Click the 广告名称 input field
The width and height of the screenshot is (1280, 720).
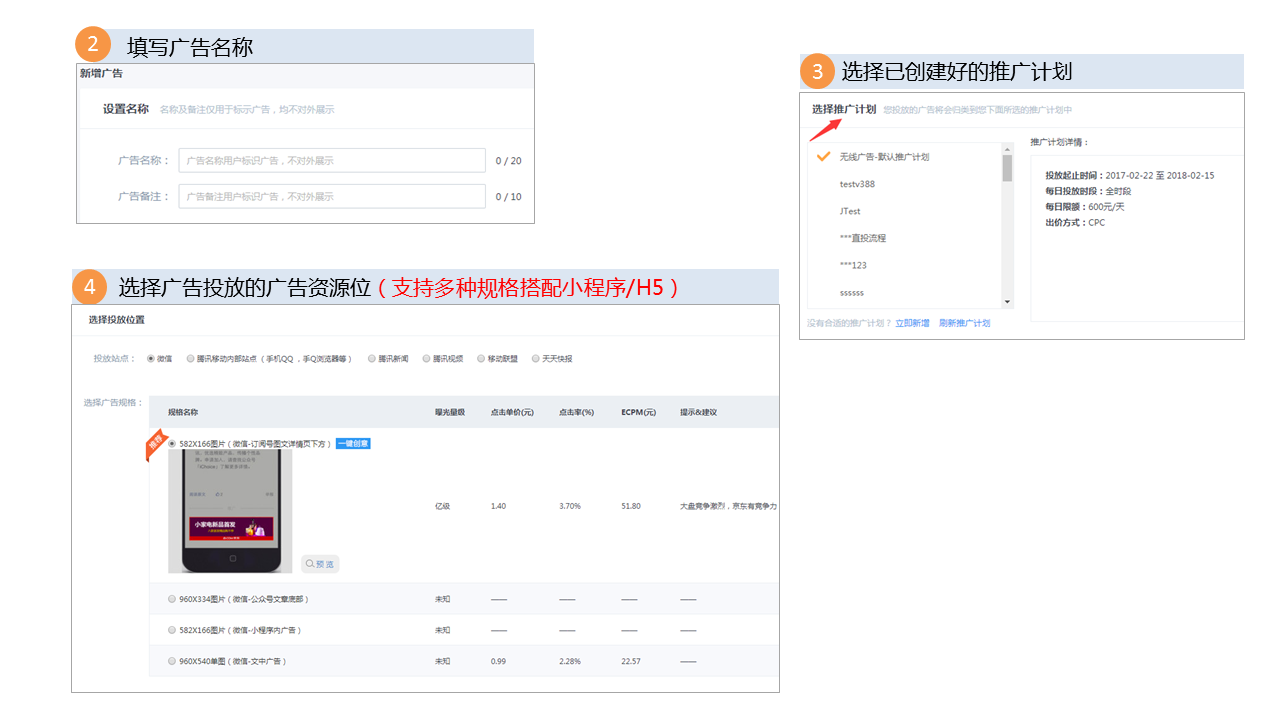(x=332, y=160)
